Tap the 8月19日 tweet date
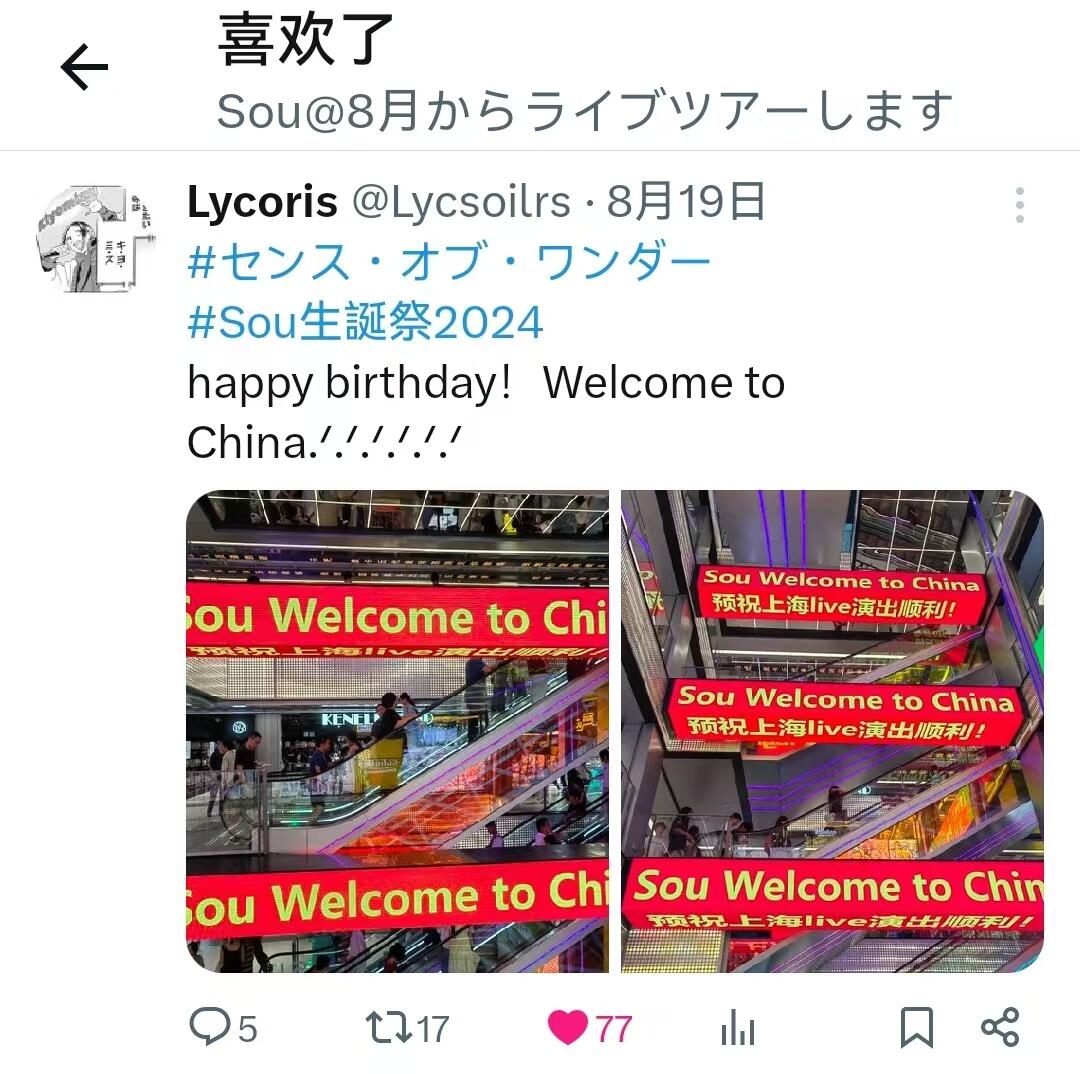This screenshot has width=1080, height=1074. point(685,201)
